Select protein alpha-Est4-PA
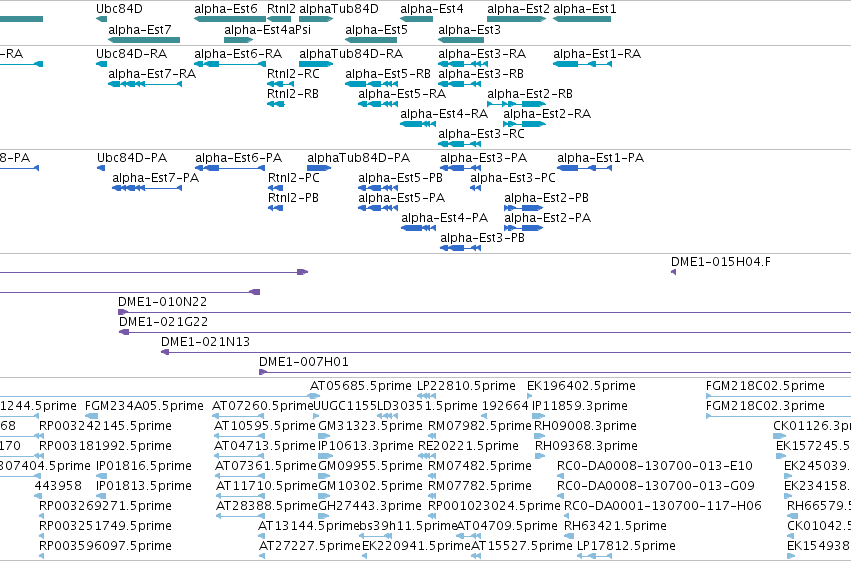851x561 pixels. click(444, 218)
